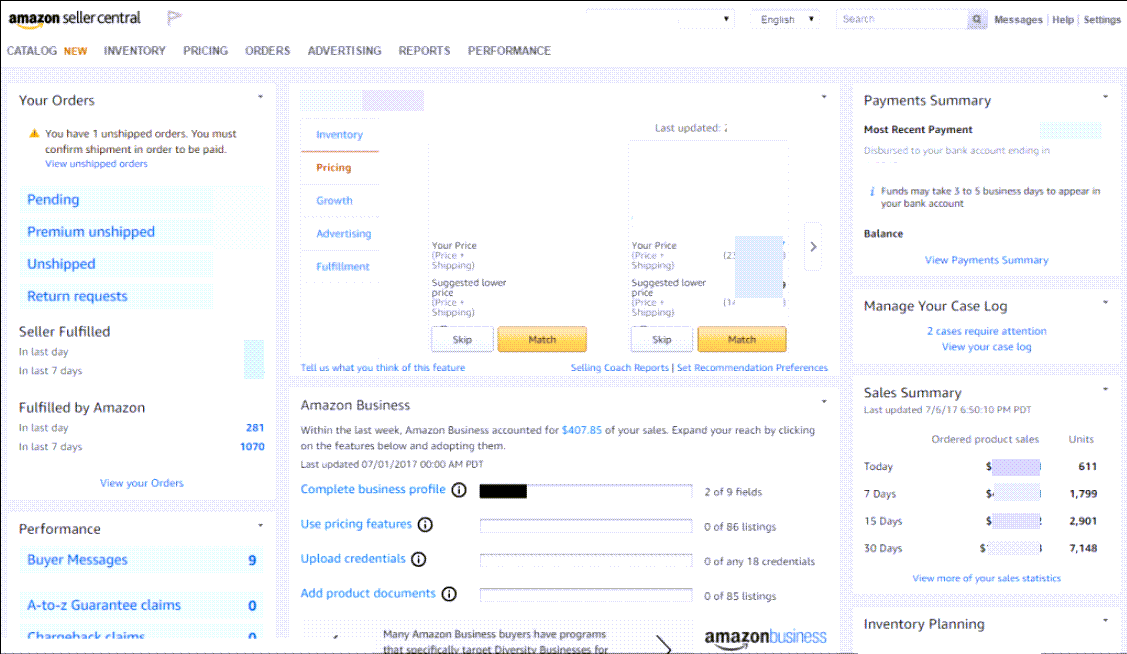Viewport: 1127px width, 654px height.
Task: Click View your case log link
Action: [x=986, y=347]
